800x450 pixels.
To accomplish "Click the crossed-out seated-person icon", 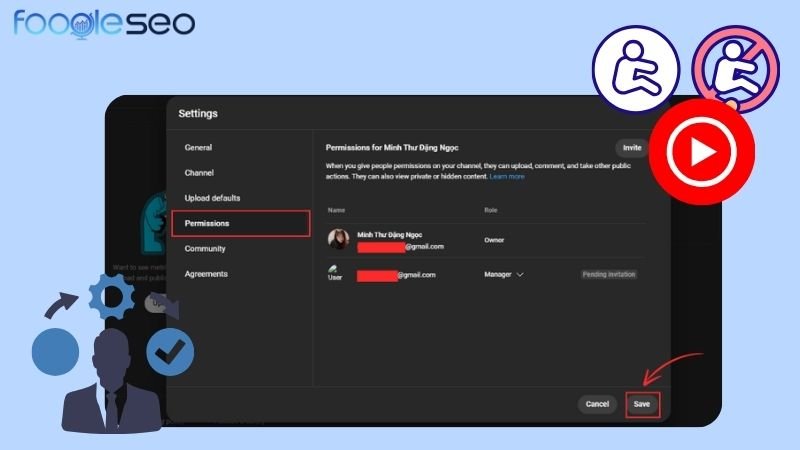I will click(735, 69).
